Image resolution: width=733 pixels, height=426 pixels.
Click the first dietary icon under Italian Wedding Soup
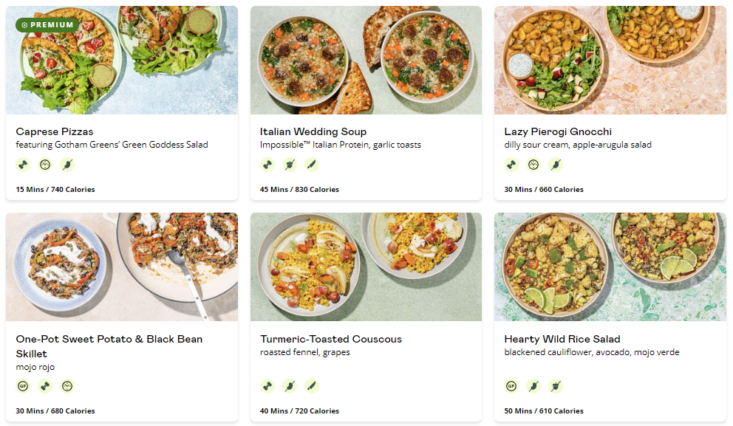click(x=267, y=165)
